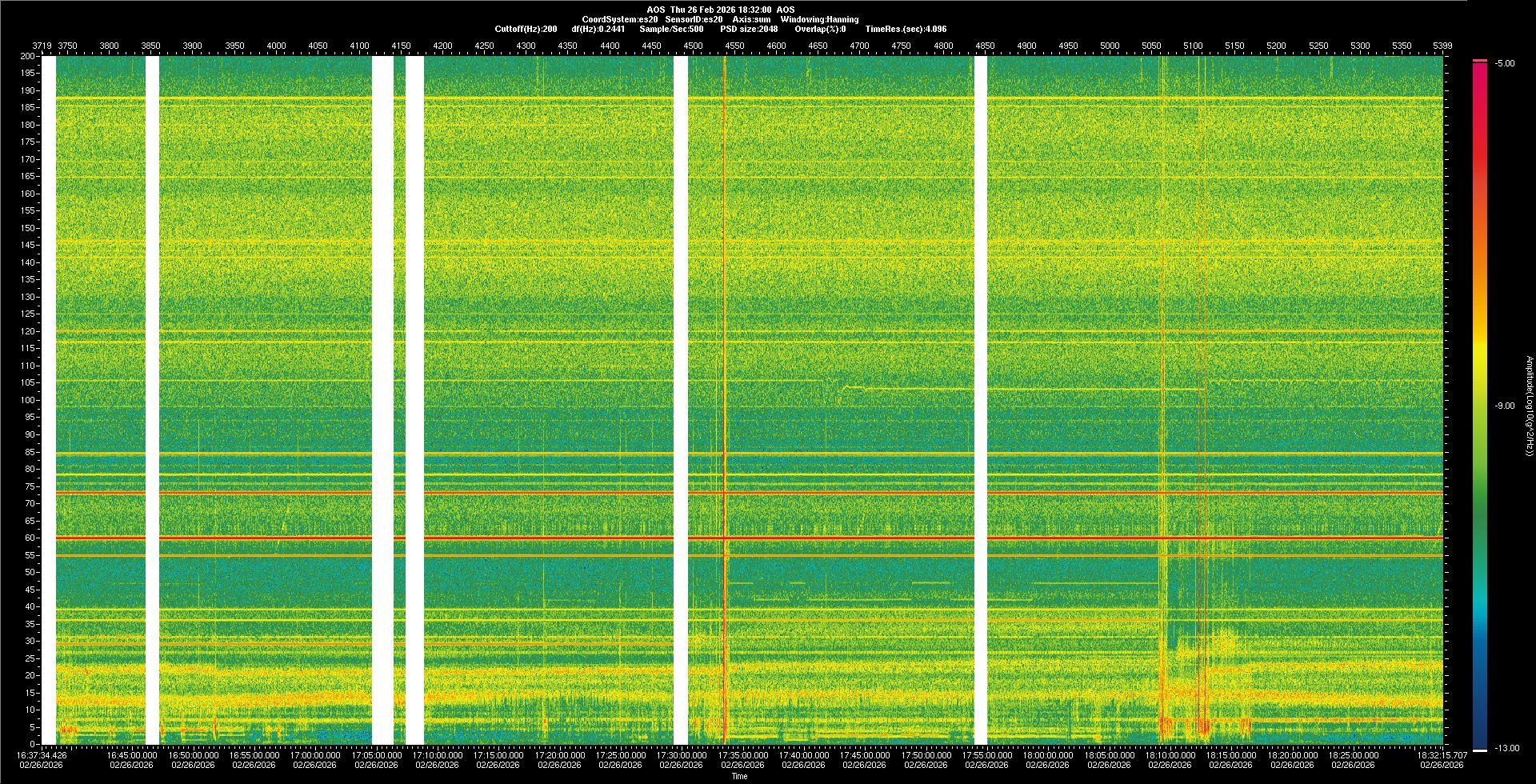Click the -13.00 colorbar minimum label
Screen dimensions: 1536x784
pyautogui.click(x=1507, y=749)
